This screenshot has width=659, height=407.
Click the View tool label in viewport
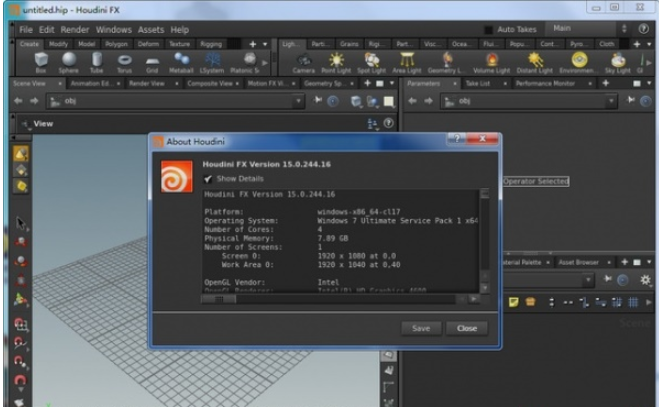[43, 124]
